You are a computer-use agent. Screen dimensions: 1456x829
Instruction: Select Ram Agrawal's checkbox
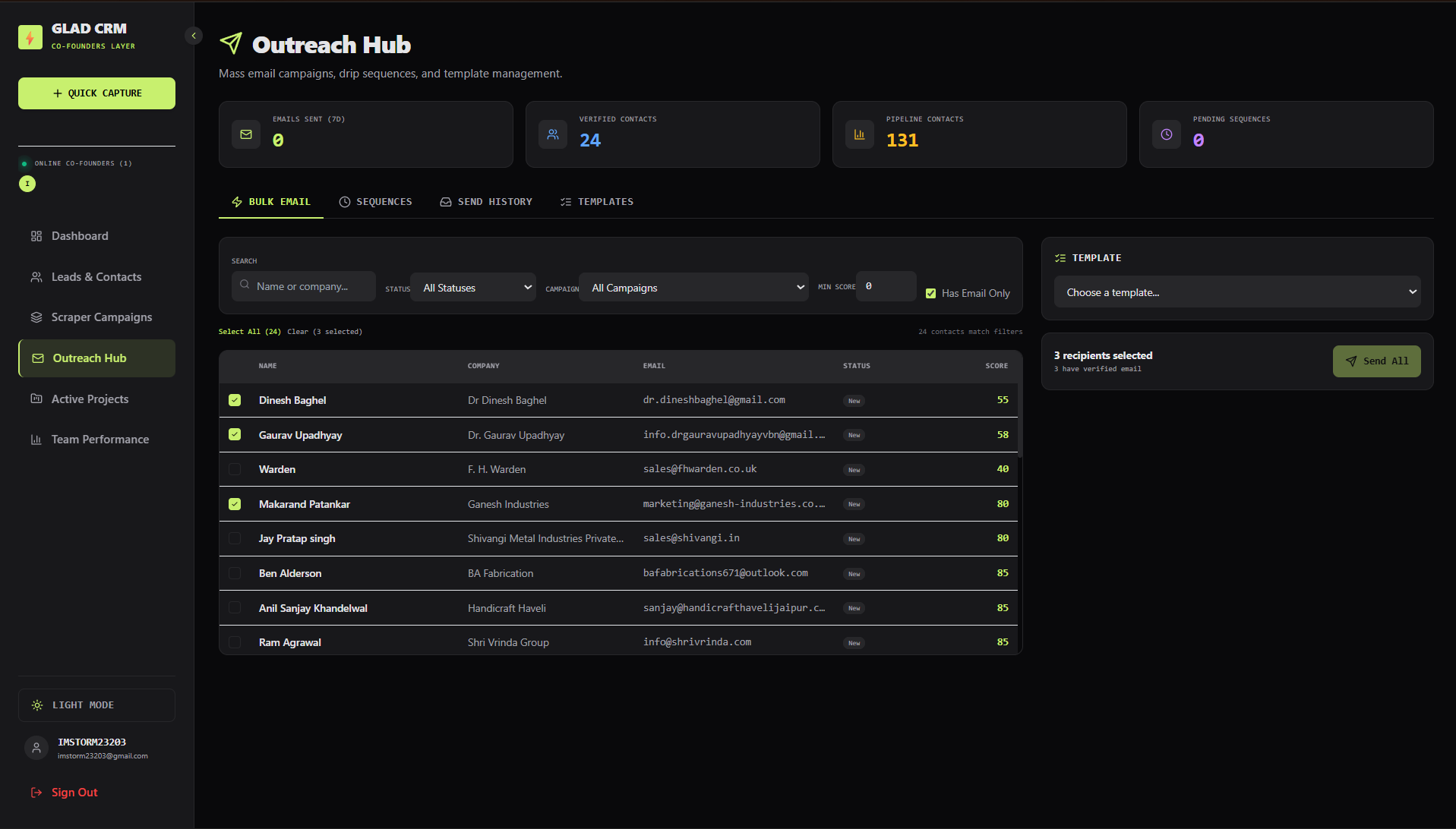point(235,642)
